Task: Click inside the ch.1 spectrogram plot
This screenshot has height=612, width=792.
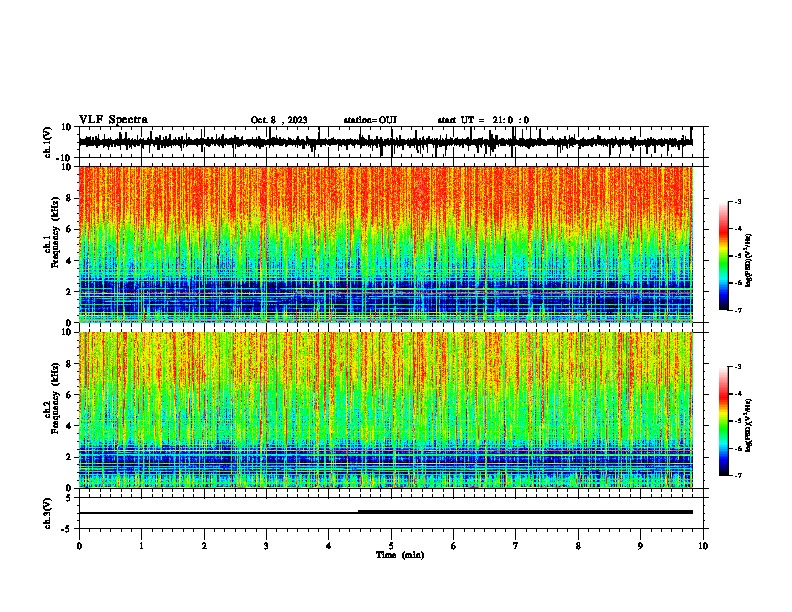Action: tap(385, 244)
